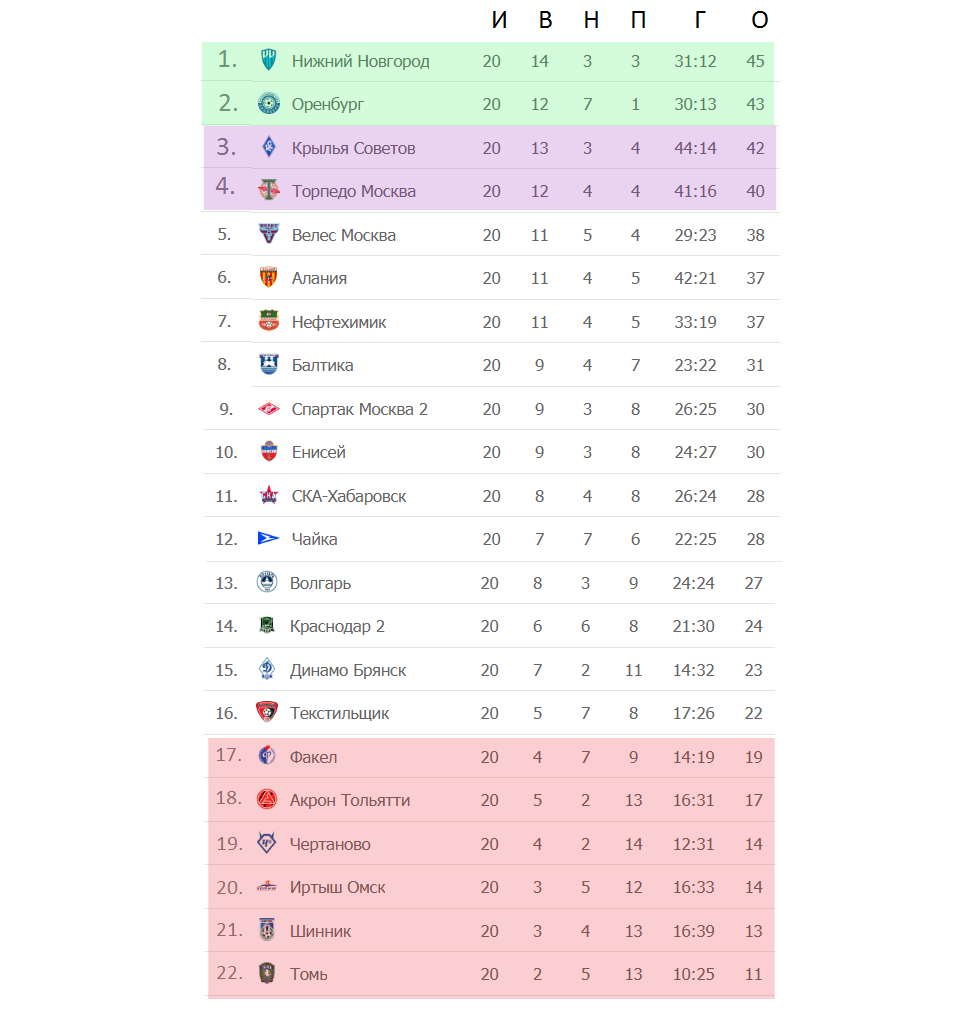The image size is (956, 1014).
Task: Click the Динамо Брянск crest
Action: pyautogui.click(x=266, y=669)
